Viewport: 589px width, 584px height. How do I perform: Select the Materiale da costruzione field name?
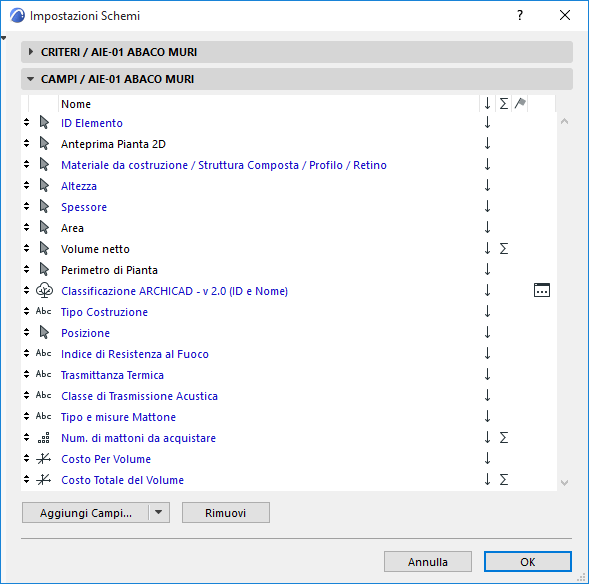click(x=224, y=165)
